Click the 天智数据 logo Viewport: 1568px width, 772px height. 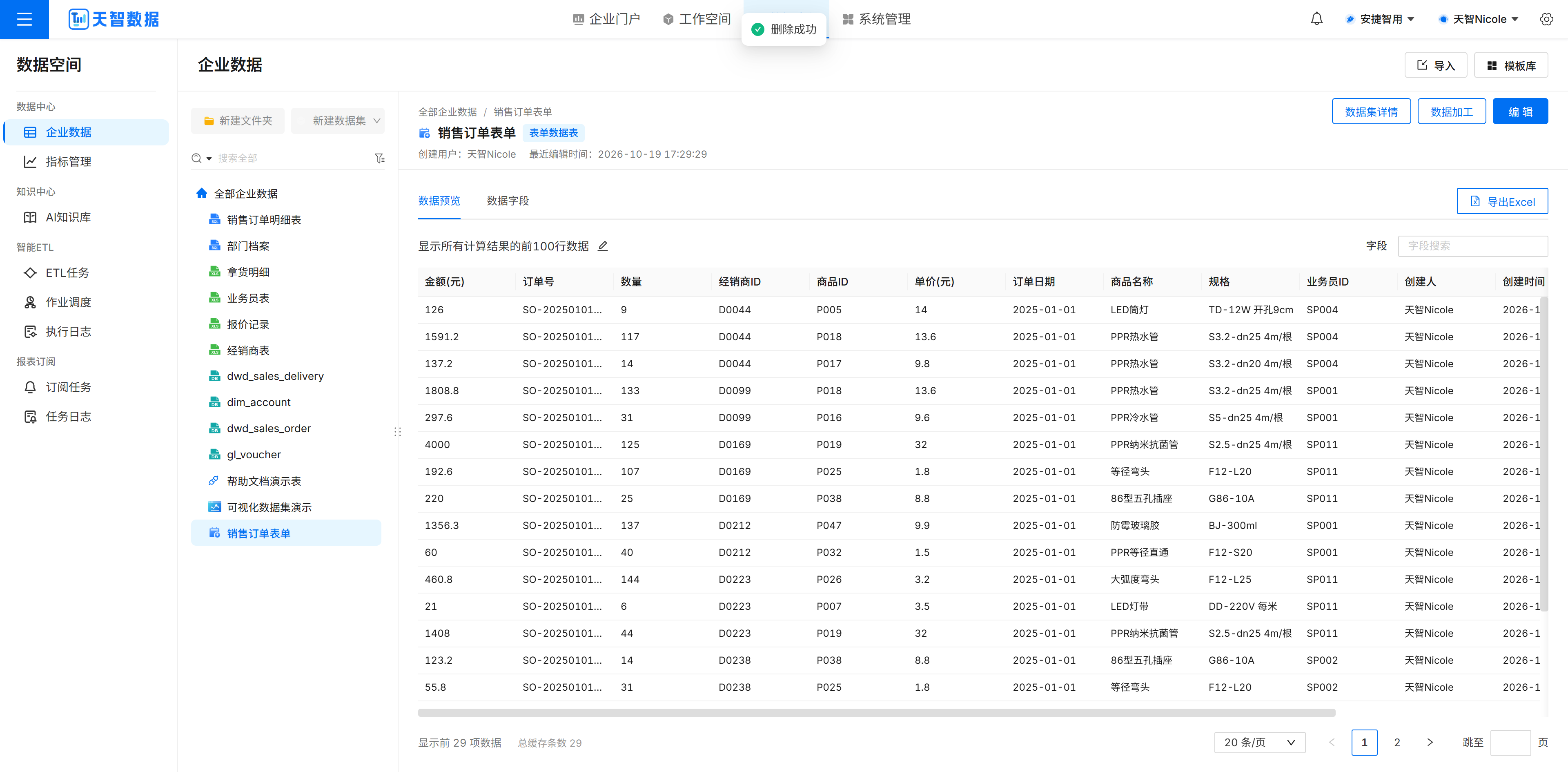(114, 20)
